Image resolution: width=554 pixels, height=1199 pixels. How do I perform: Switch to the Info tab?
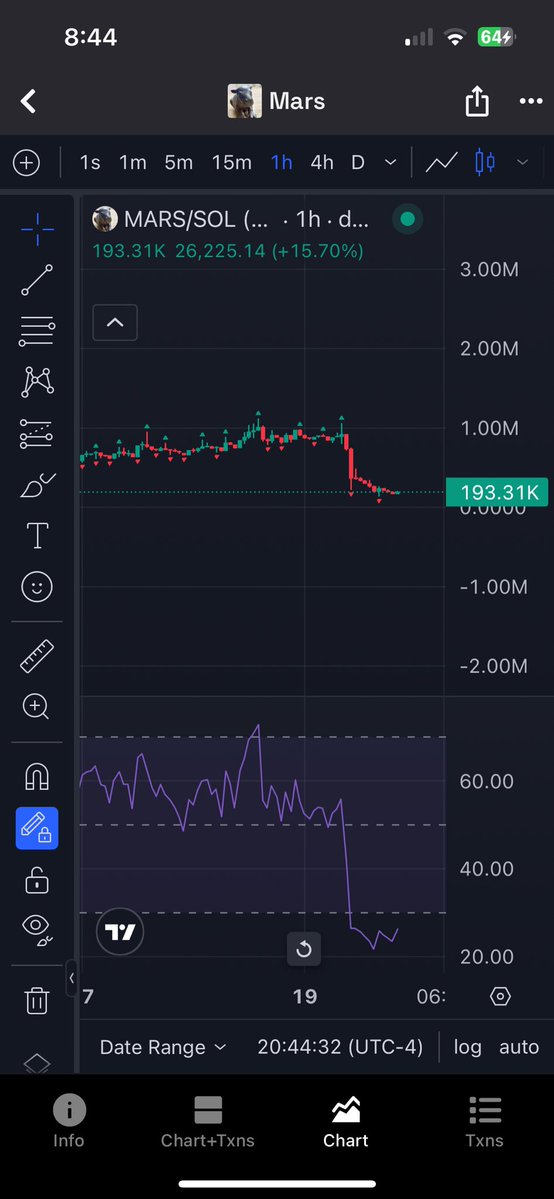pyautogui.click(x=69, y=1122)
